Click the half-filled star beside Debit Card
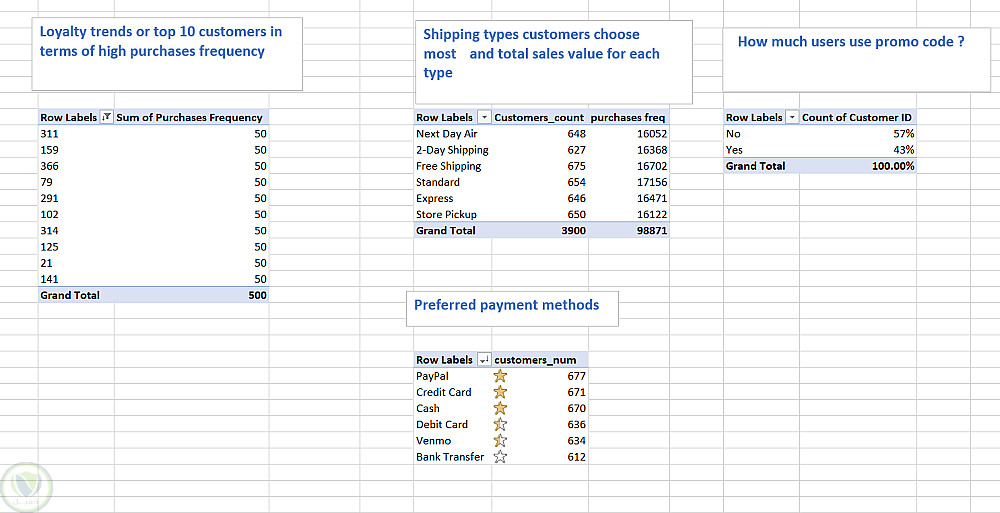This screenshot has width=1000, height=513. (x=500, y=424)
